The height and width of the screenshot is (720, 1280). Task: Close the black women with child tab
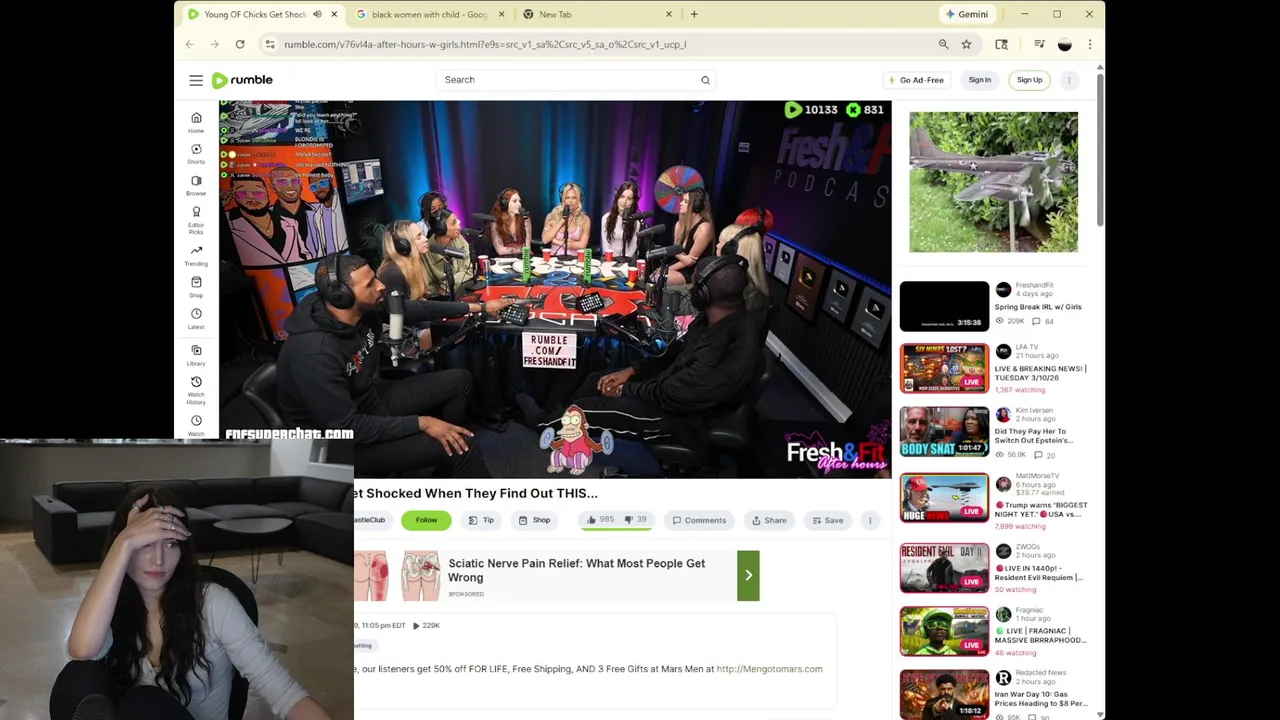[501, 14]
